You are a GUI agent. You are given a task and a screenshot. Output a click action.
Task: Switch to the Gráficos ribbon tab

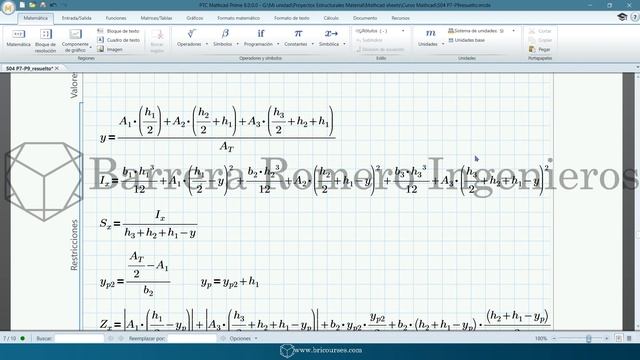pos(195,18)
